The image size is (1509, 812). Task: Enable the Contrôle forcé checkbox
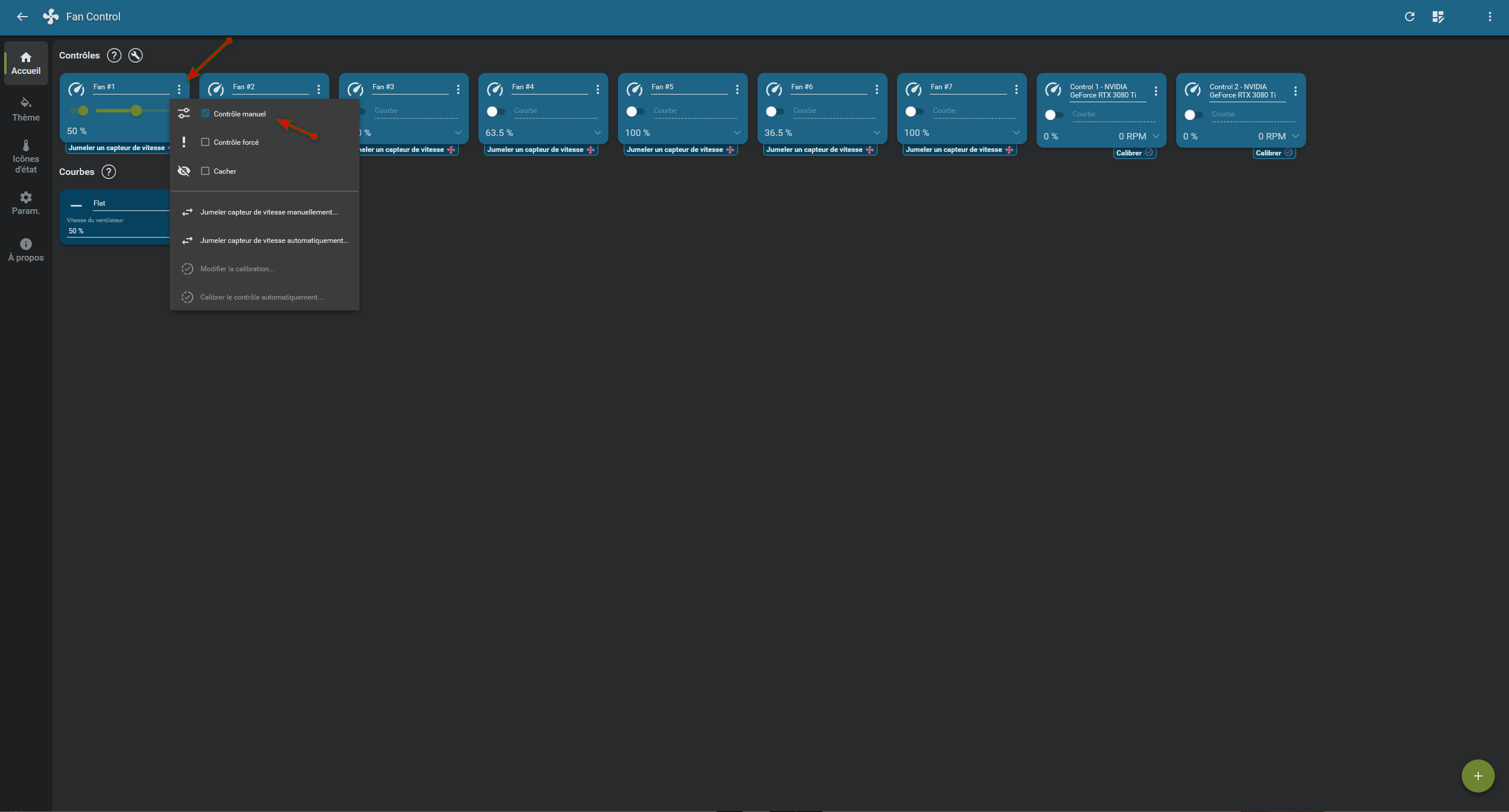point(205,142)
